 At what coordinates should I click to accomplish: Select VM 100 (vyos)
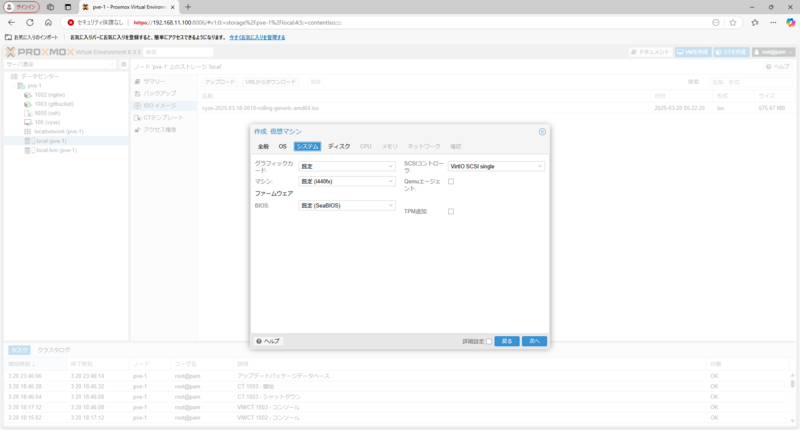(x=47, y=122)
